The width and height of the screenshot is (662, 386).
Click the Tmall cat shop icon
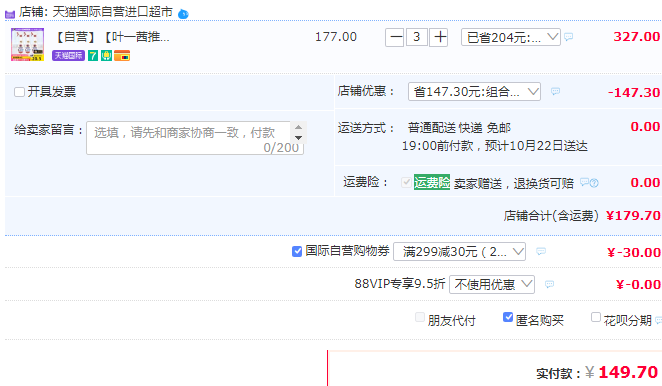10,14
